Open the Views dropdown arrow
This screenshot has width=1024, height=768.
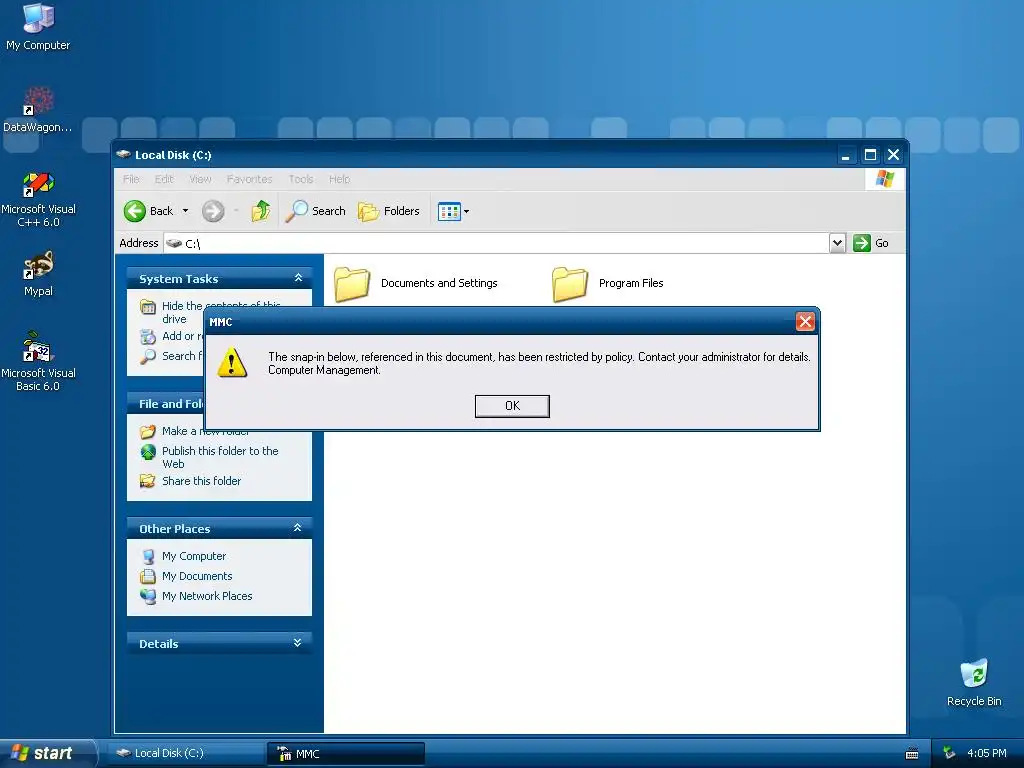466,212
